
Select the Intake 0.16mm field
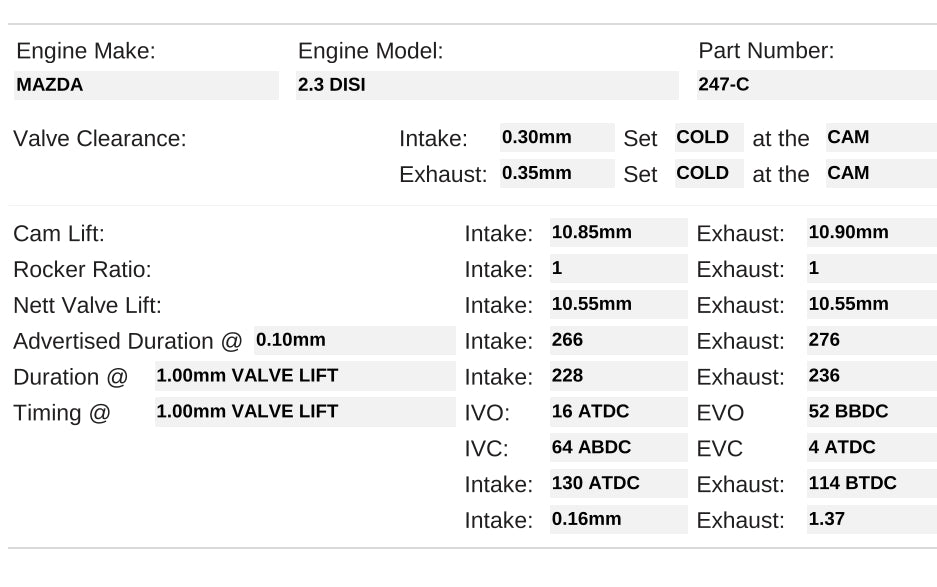click(618, 520)
